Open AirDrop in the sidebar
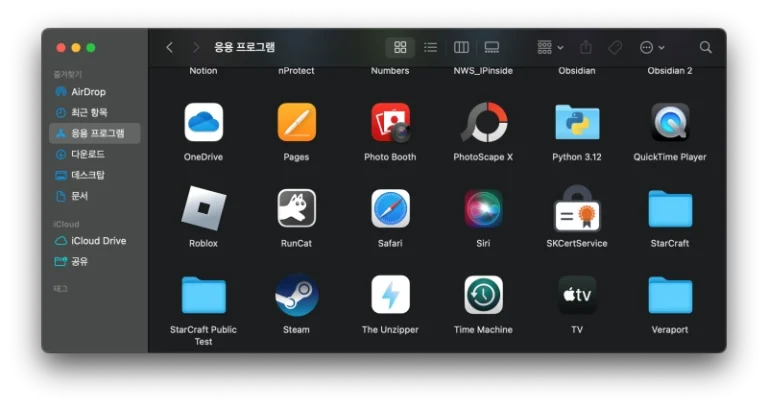This screenshot has height=408, width=768. tap(88, 92)
